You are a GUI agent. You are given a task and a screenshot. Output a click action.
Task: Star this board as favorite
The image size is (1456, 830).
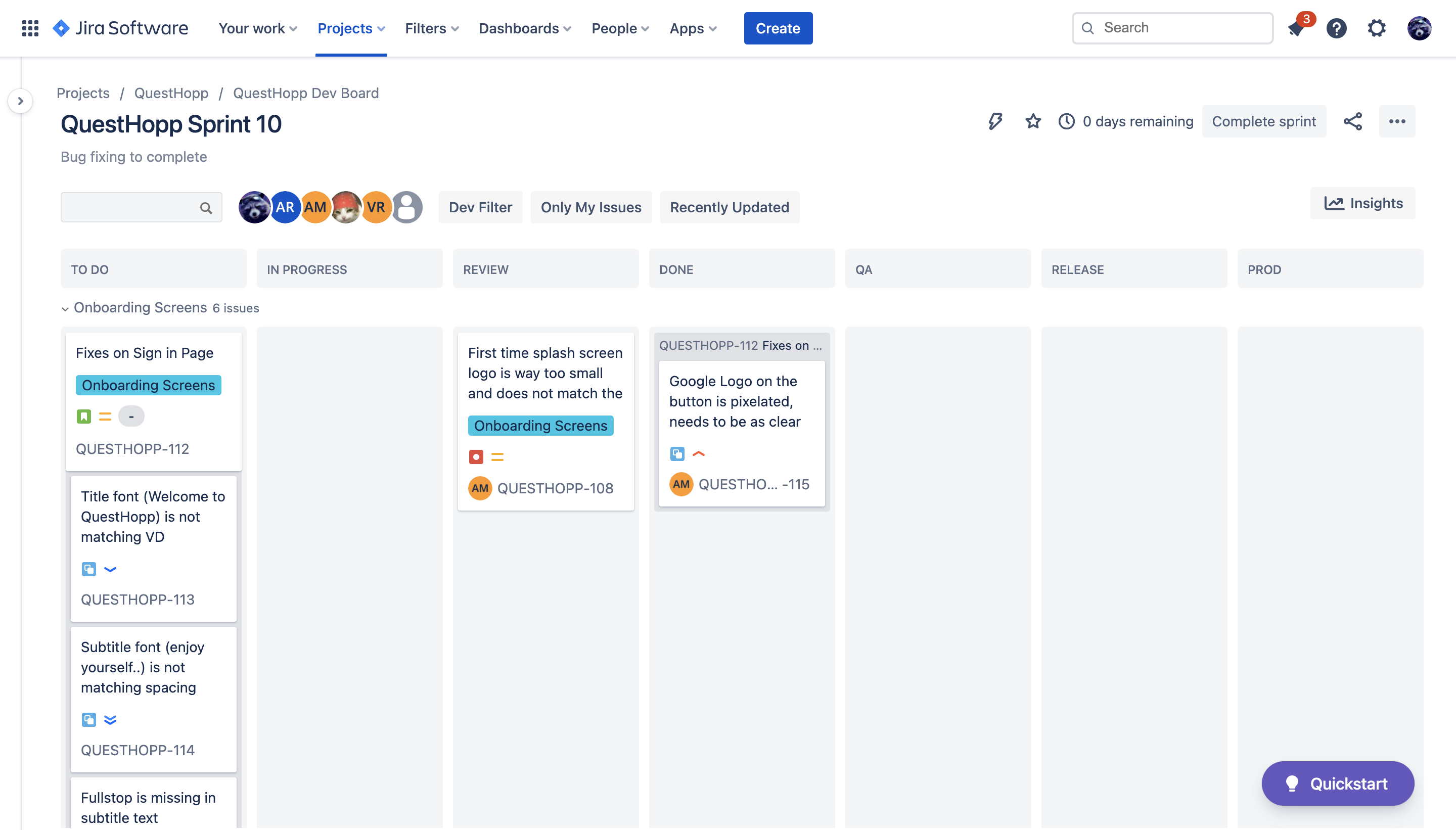tap(1032, 121)
